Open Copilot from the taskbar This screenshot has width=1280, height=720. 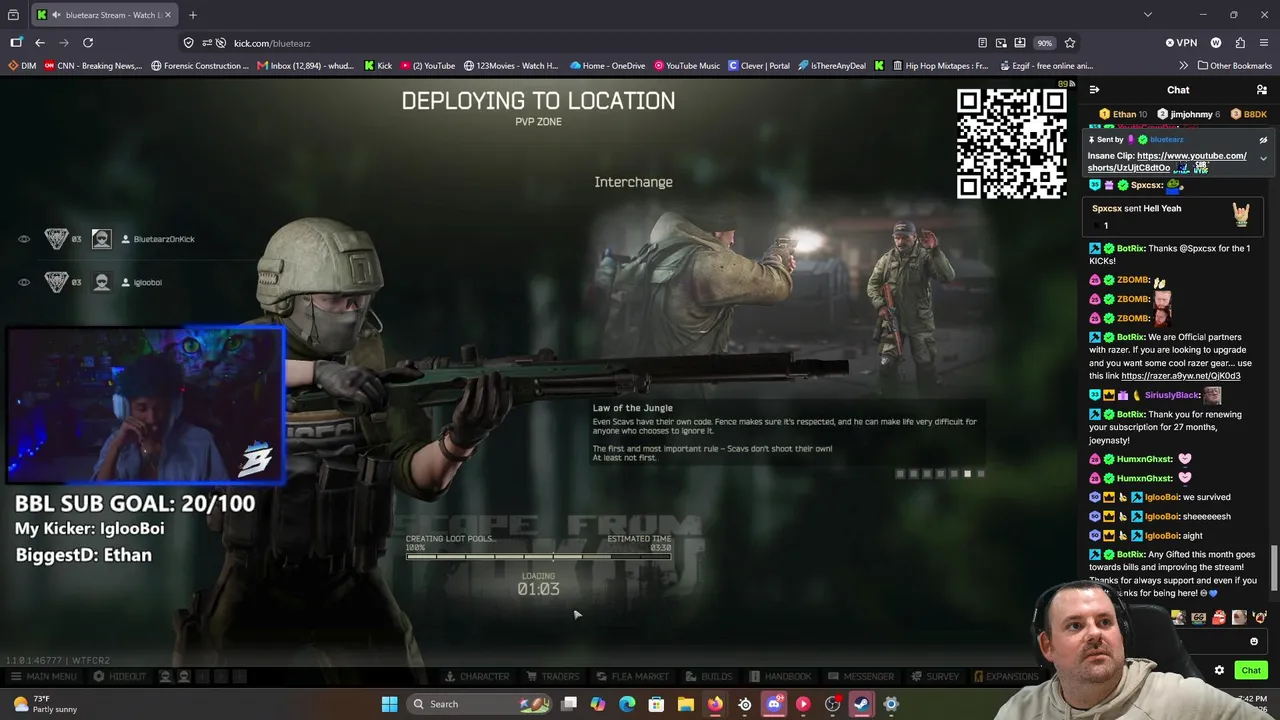click(x=598, y=704)
